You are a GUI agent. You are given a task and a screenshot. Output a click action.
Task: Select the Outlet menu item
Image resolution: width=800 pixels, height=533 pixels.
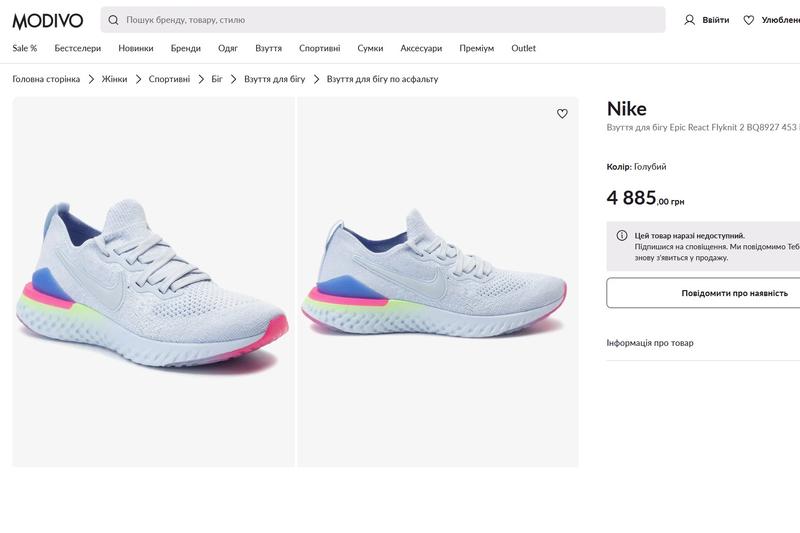523,48
